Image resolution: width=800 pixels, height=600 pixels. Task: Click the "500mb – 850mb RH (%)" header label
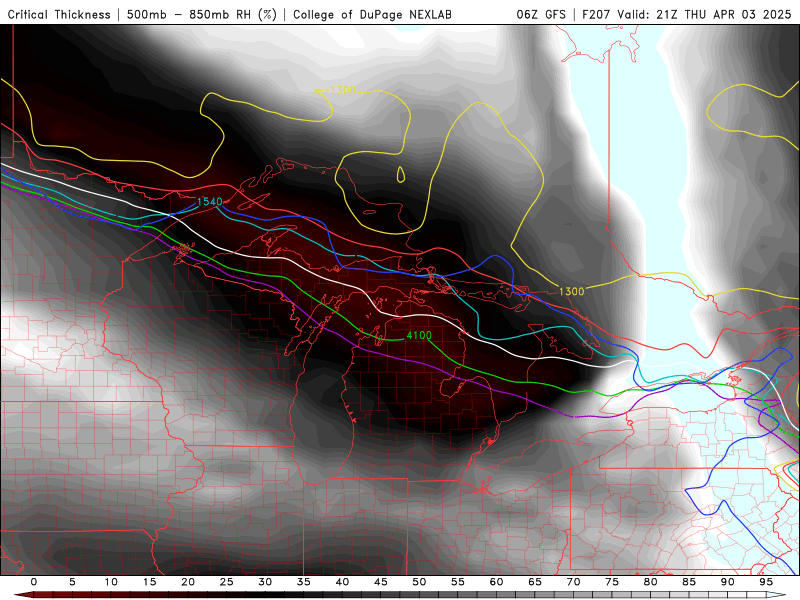click(x=202, y=14)
